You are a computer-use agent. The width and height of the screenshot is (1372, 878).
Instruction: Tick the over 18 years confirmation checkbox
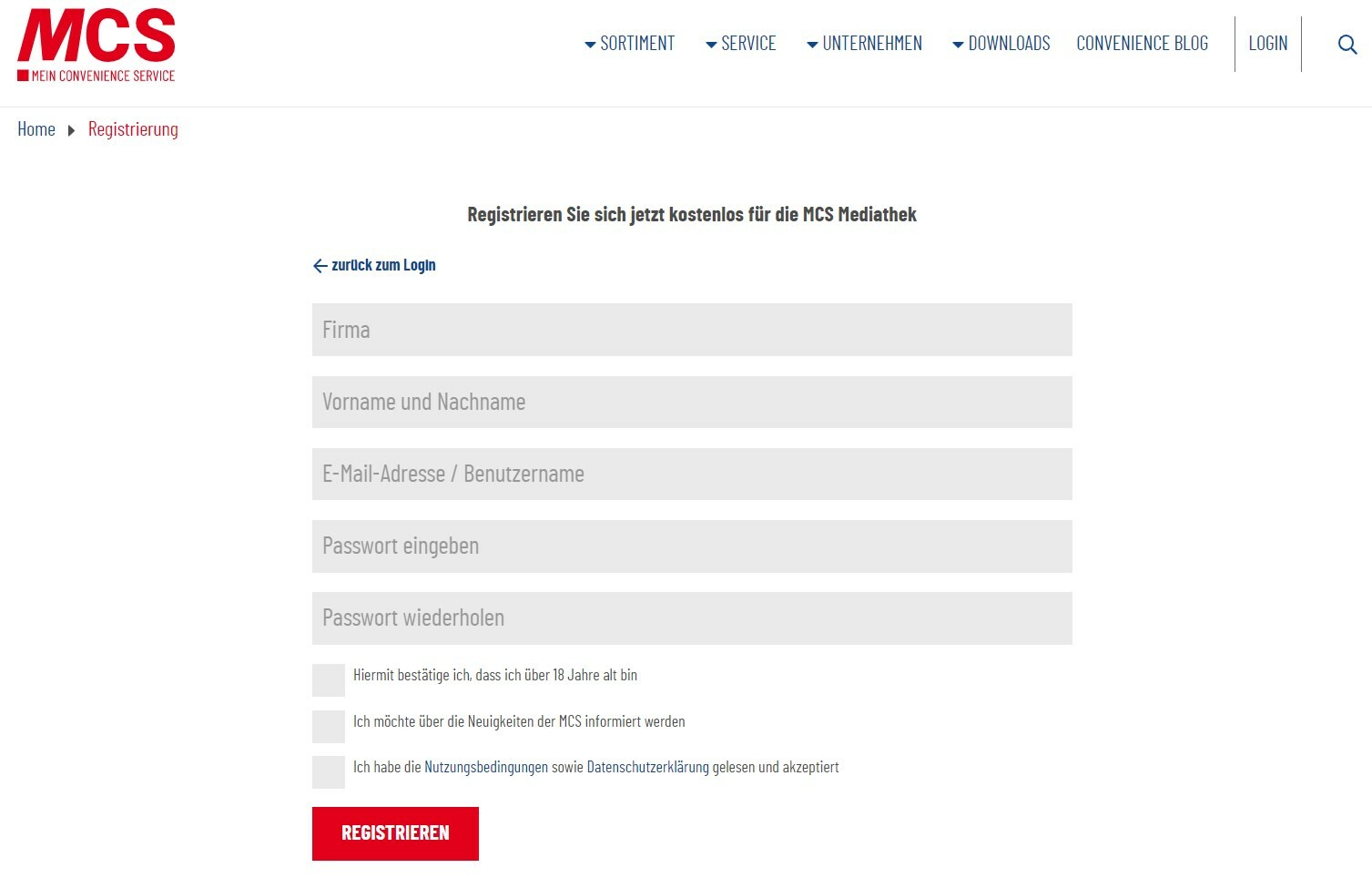(329, 680)
